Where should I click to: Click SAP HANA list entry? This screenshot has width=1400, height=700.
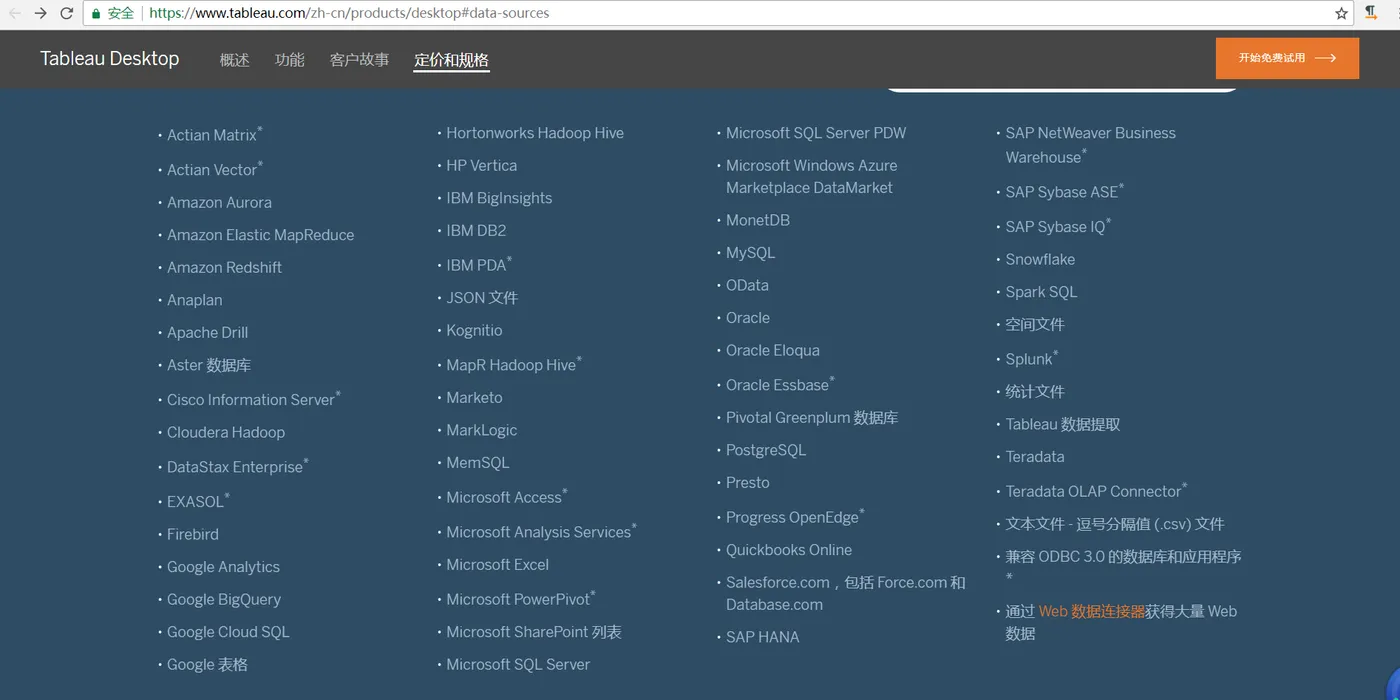763,637
